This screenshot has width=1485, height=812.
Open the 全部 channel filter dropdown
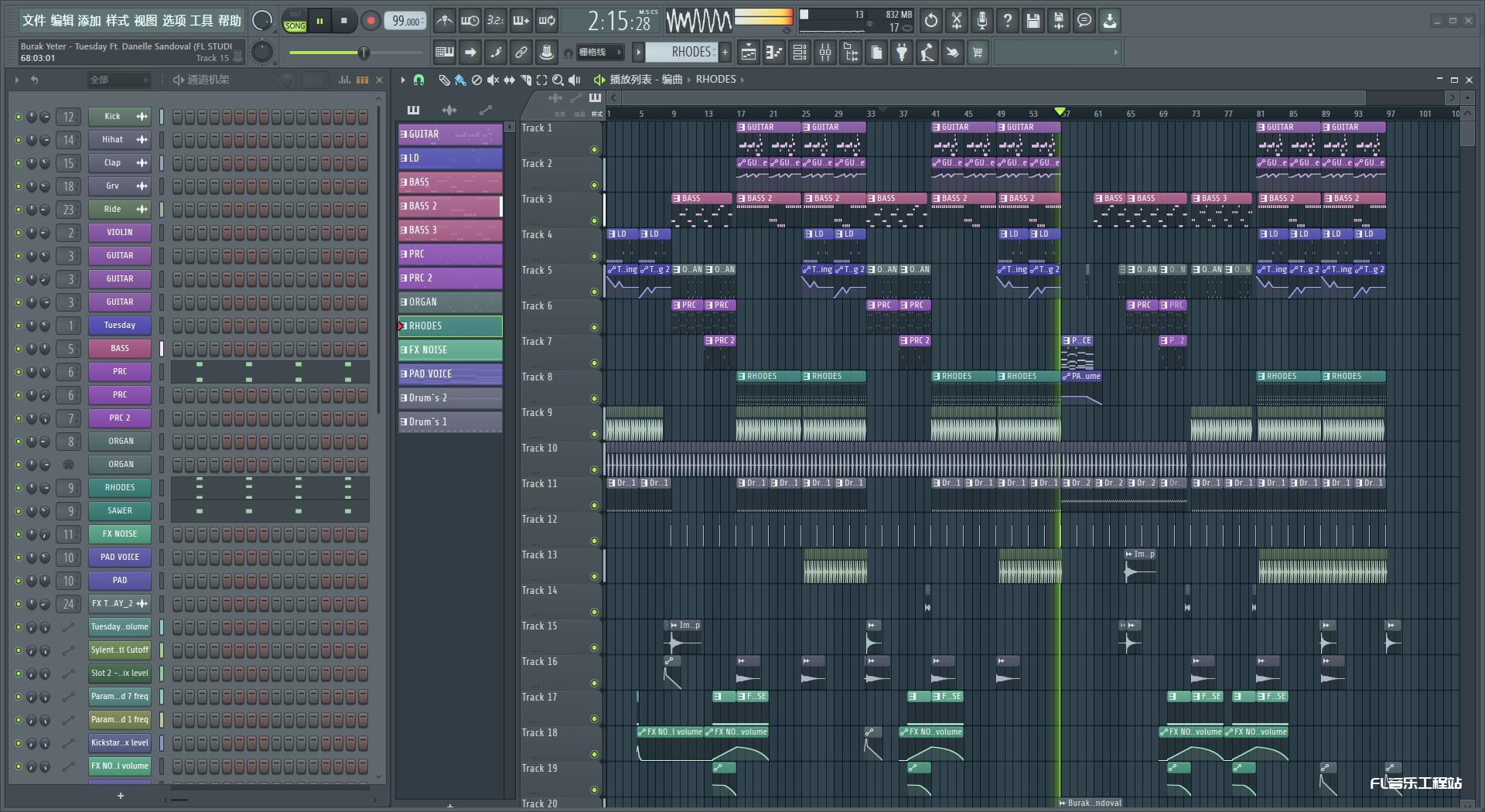click(118, 80)
